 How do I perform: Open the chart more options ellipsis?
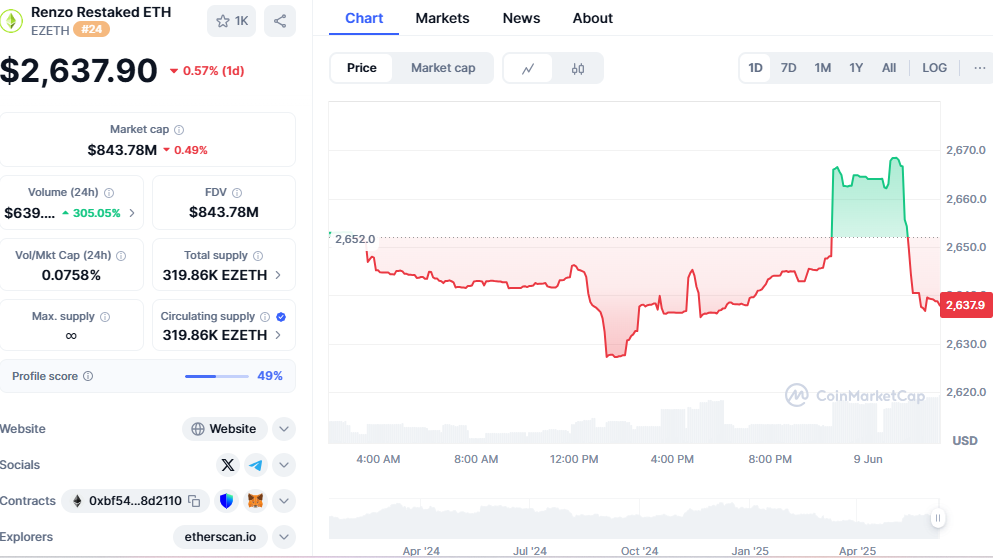[979, 68]
